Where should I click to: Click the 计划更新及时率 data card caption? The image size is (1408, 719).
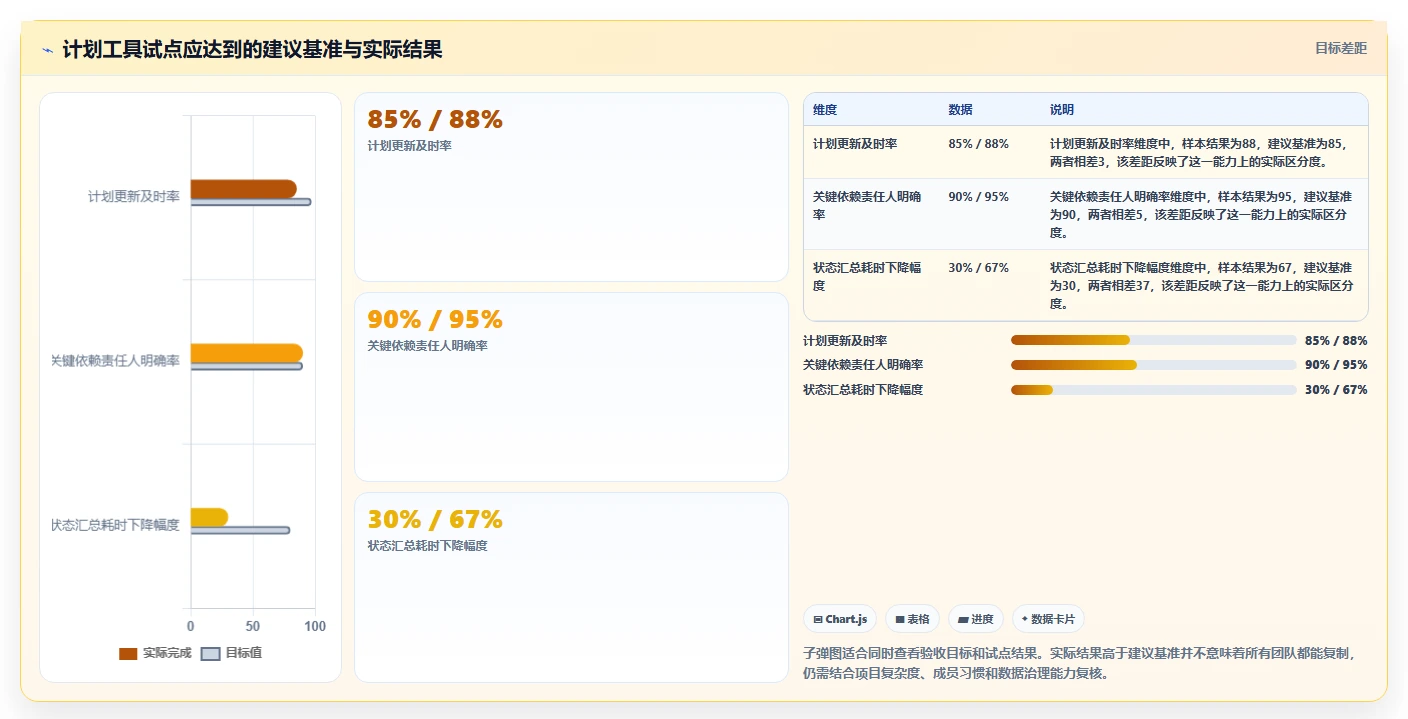click(x=409, y=146)
